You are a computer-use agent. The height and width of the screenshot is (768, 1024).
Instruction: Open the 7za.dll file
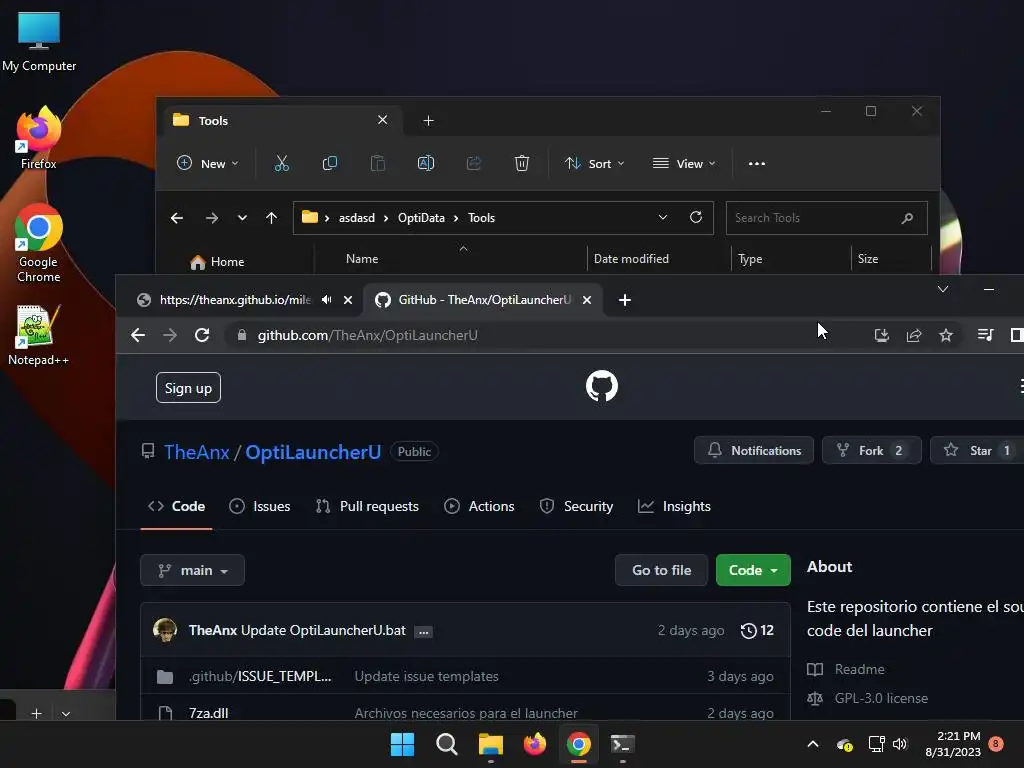tap(208, 713)
